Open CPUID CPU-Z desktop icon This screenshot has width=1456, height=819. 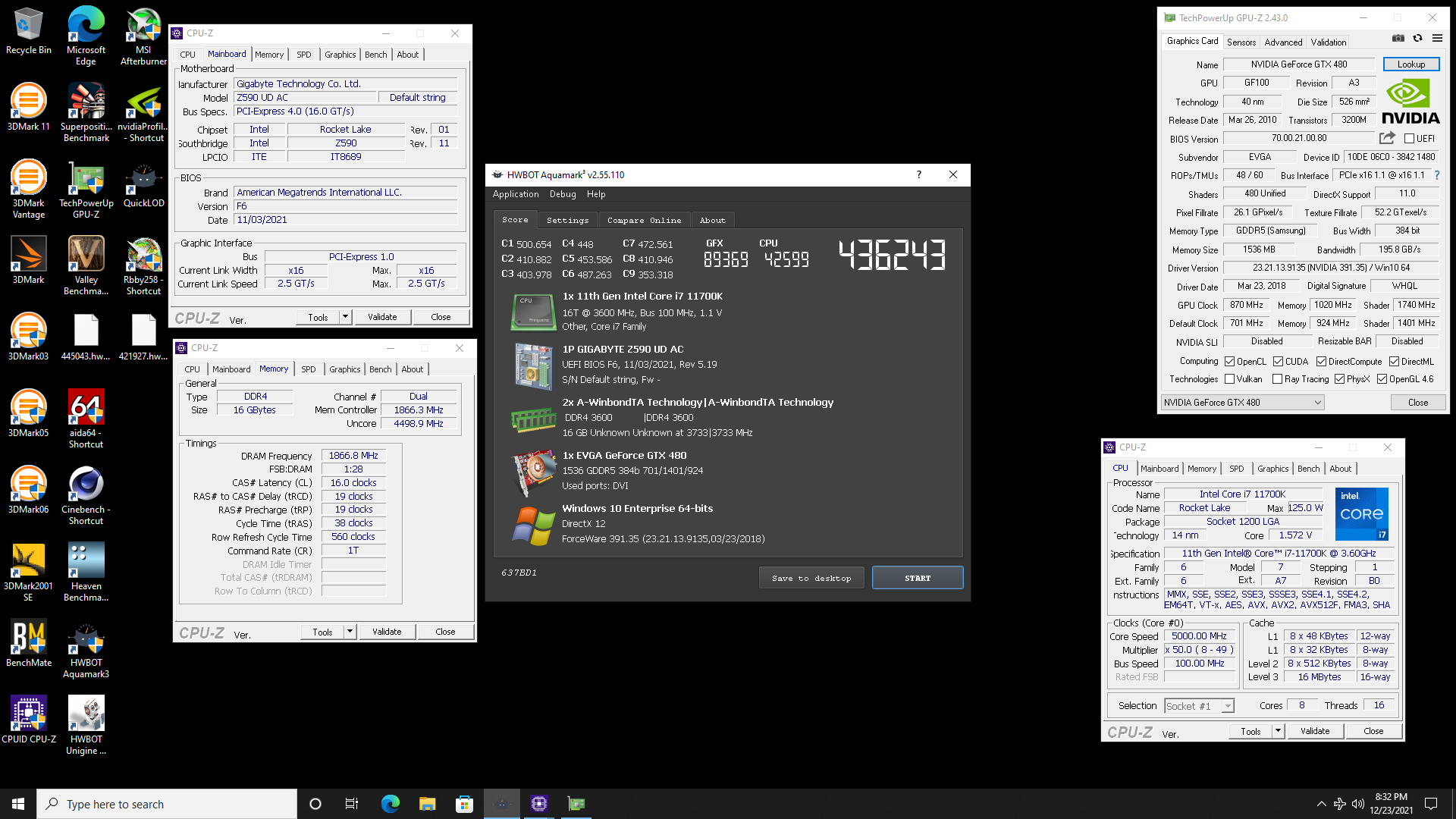pos(28,720)
